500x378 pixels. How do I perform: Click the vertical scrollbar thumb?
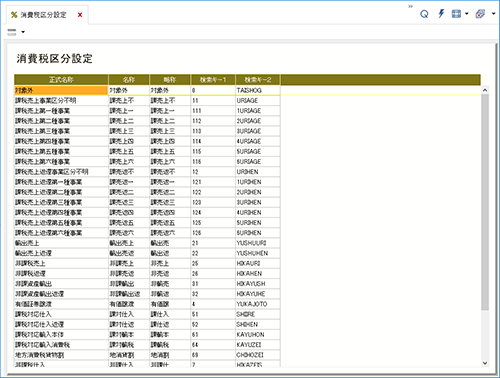(x=485, y=202)
